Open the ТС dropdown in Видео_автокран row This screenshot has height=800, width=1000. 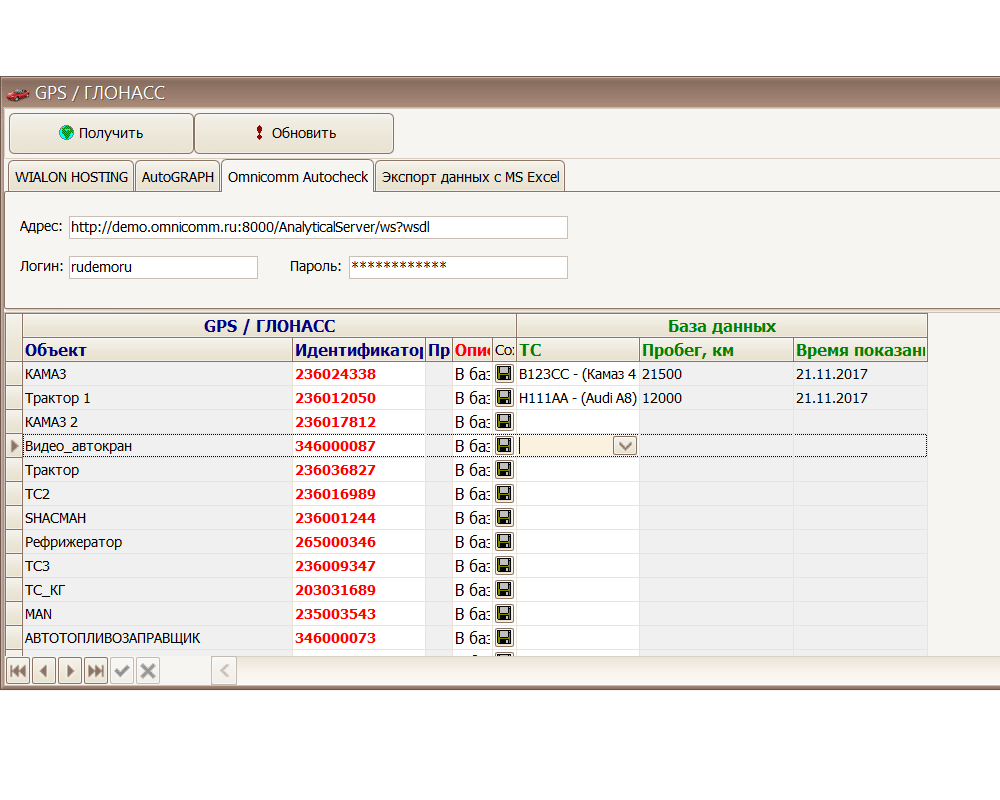click(624, 446)
